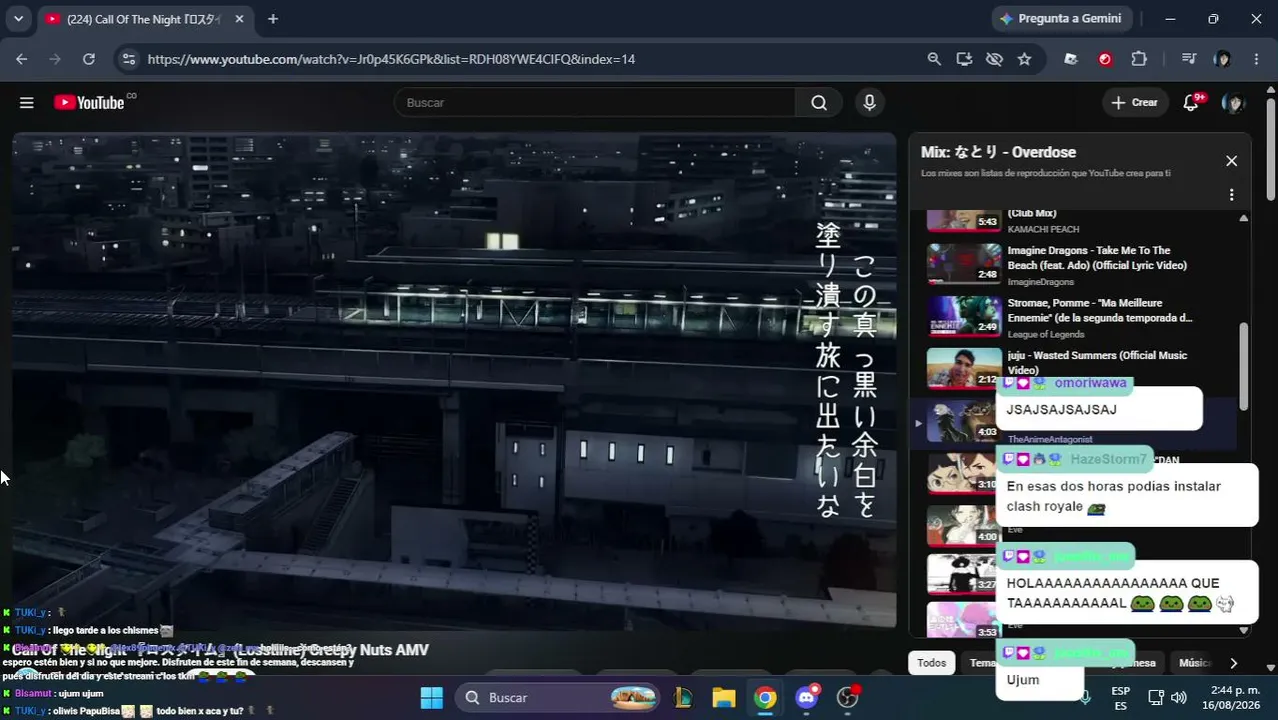Close the Mix playlist panel
This screenshot has height=720, width=1278.
tap(1231, 161)
